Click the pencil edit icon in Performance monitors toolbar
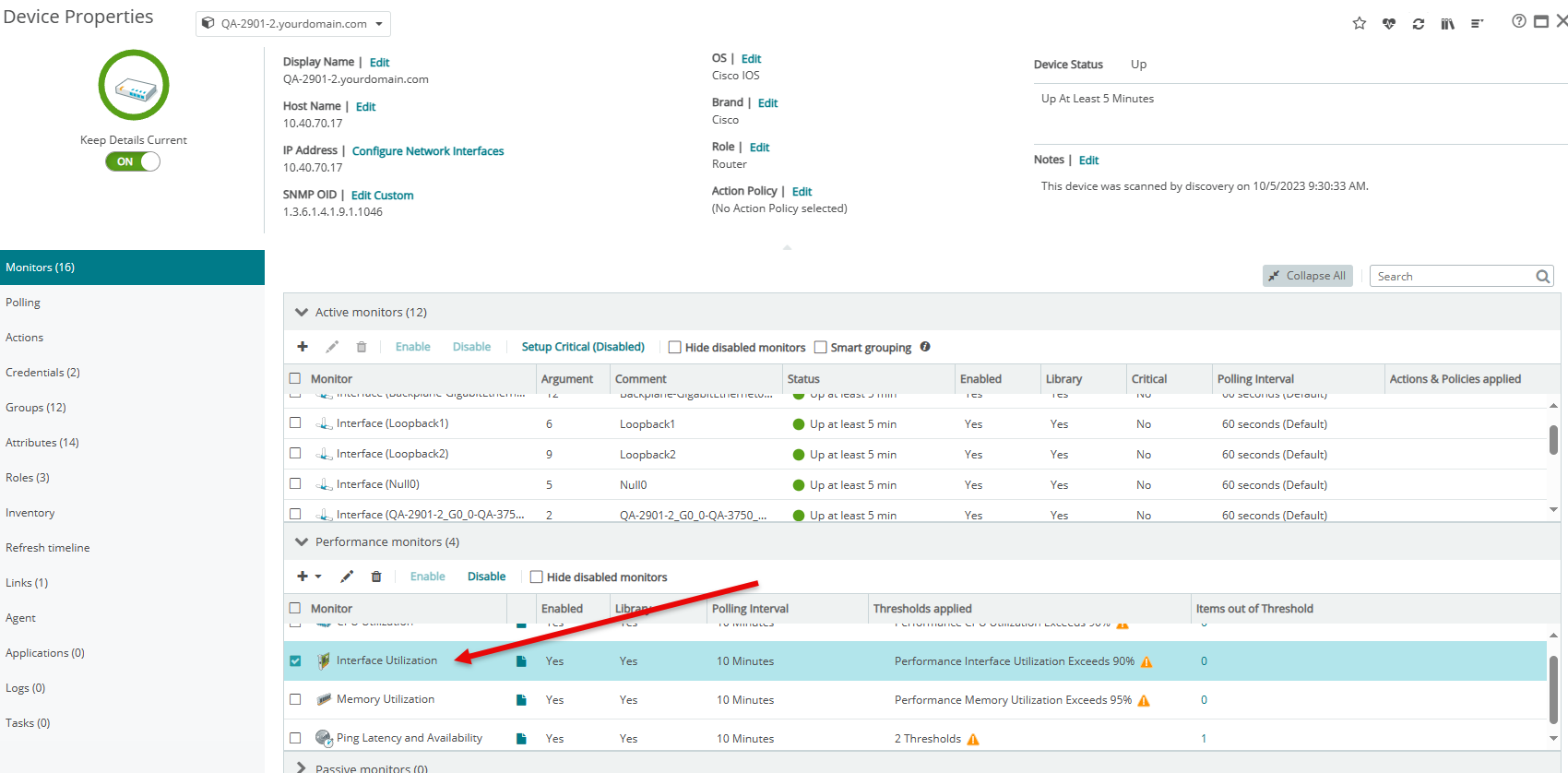Viewport: 1568px width, 773px height. click(347, 577)
